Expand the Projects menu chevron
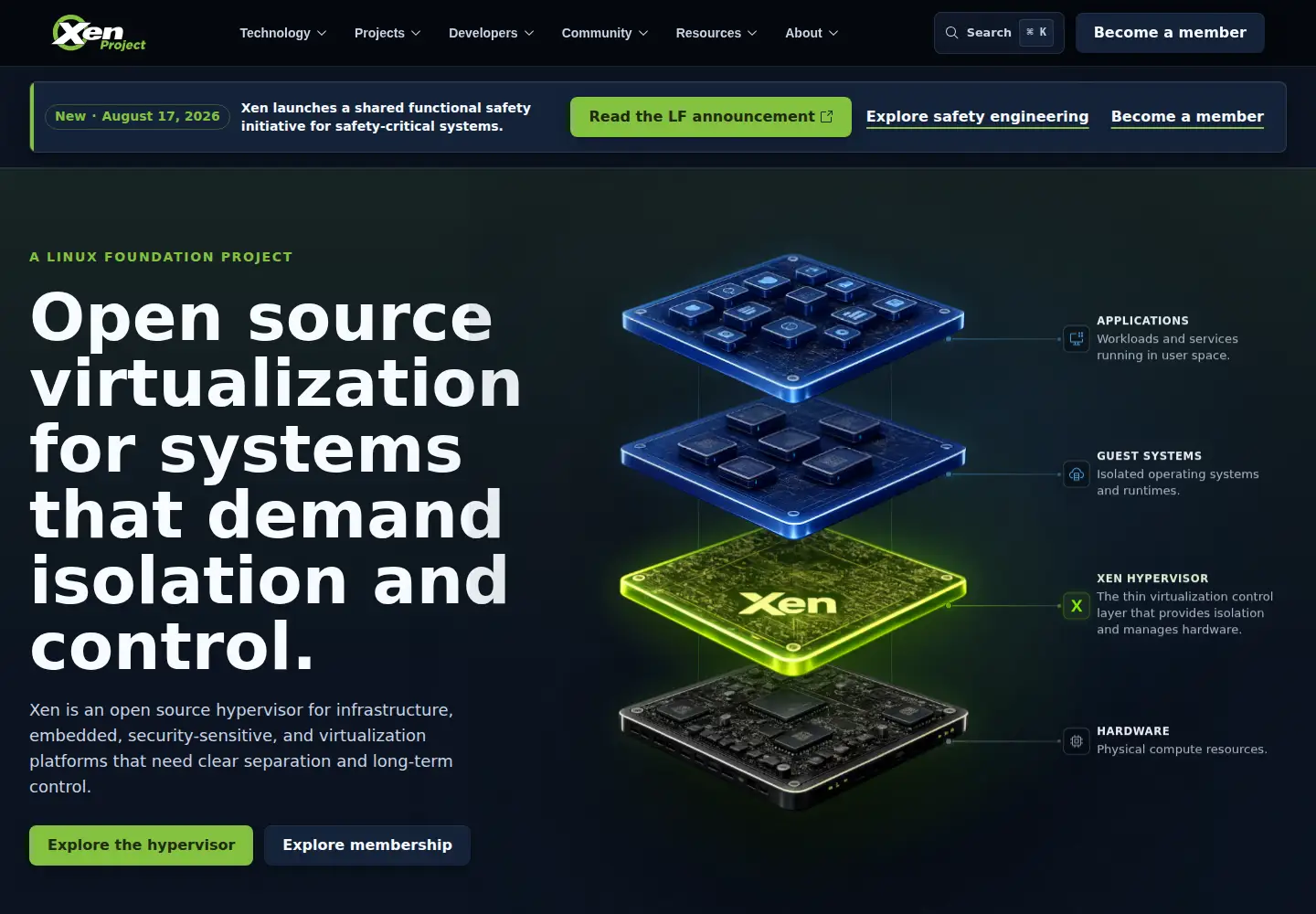Image resolution: width=1316 pixels, height=914 pixels. click(416, 33)
